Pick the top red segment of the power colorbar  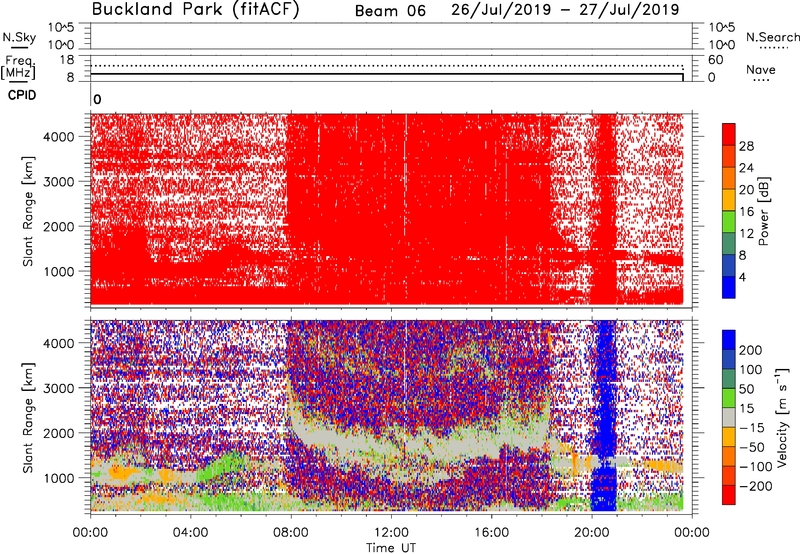tap(729, 134)
